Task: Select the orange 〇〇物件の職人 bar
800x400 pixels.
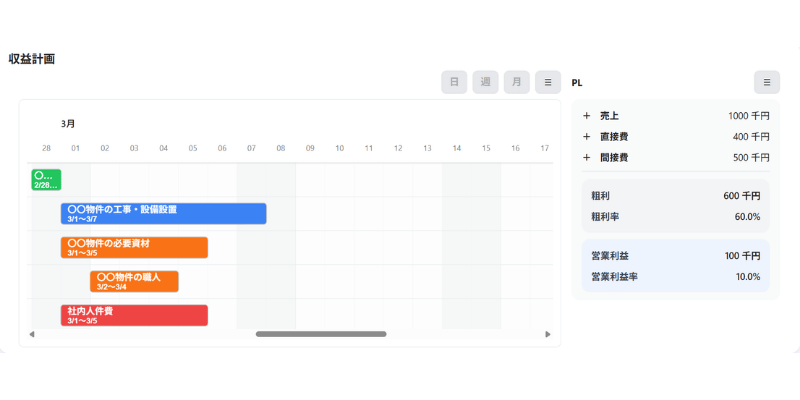Action: (x=134, y=281)
